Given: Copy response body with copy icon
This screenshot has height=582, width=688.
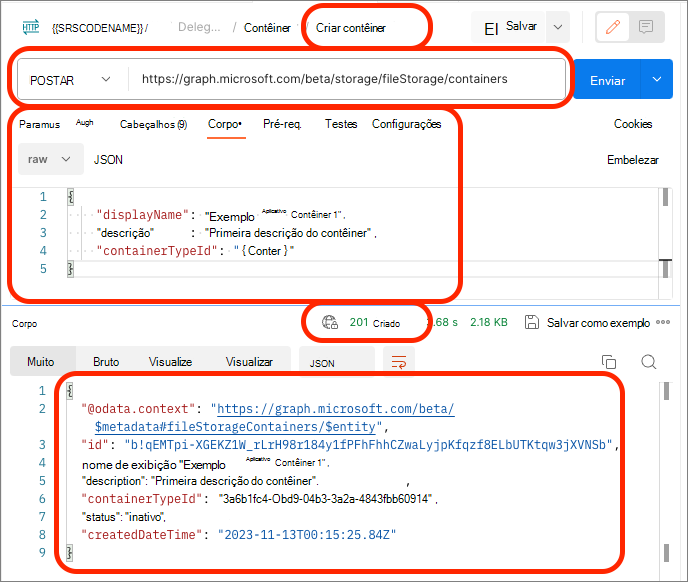Looking at the screenshot, I should click(x=609, y=362).
